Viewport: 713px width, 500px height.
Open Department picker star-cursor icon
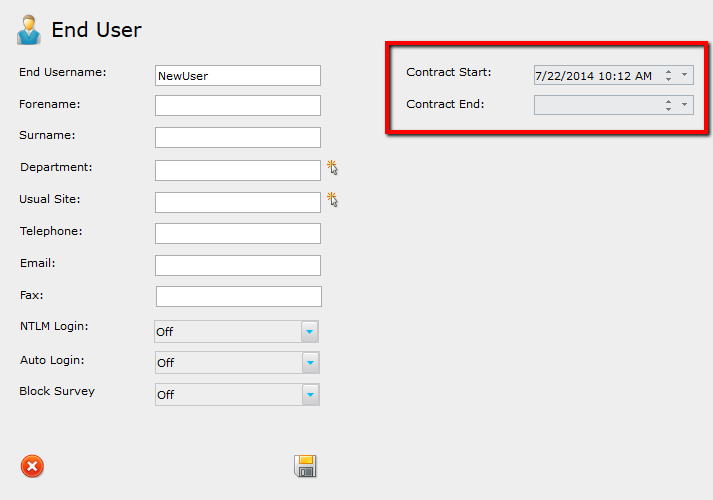pos(332,168)
